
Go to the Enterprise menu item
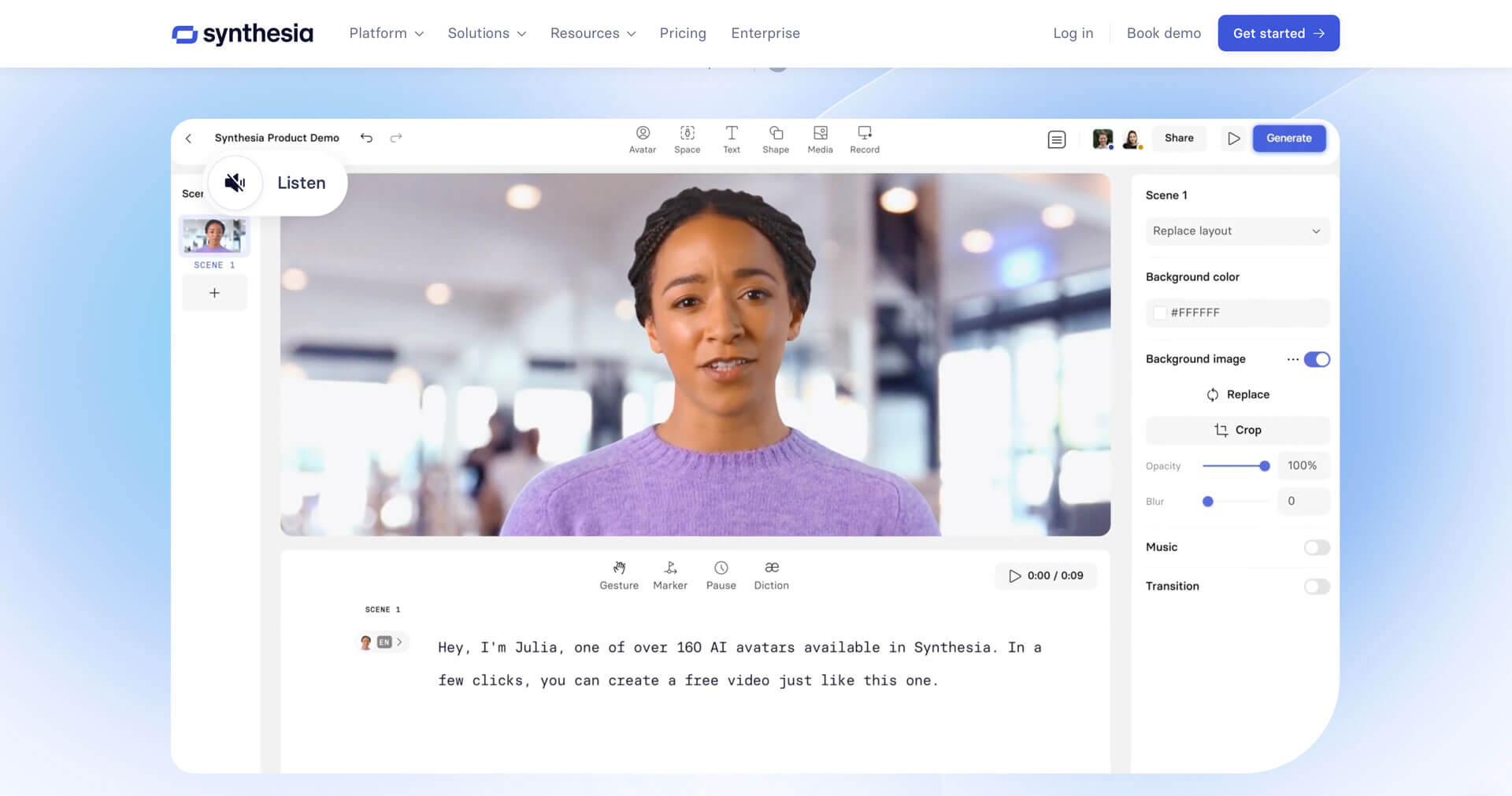click(x=765, y=33)
